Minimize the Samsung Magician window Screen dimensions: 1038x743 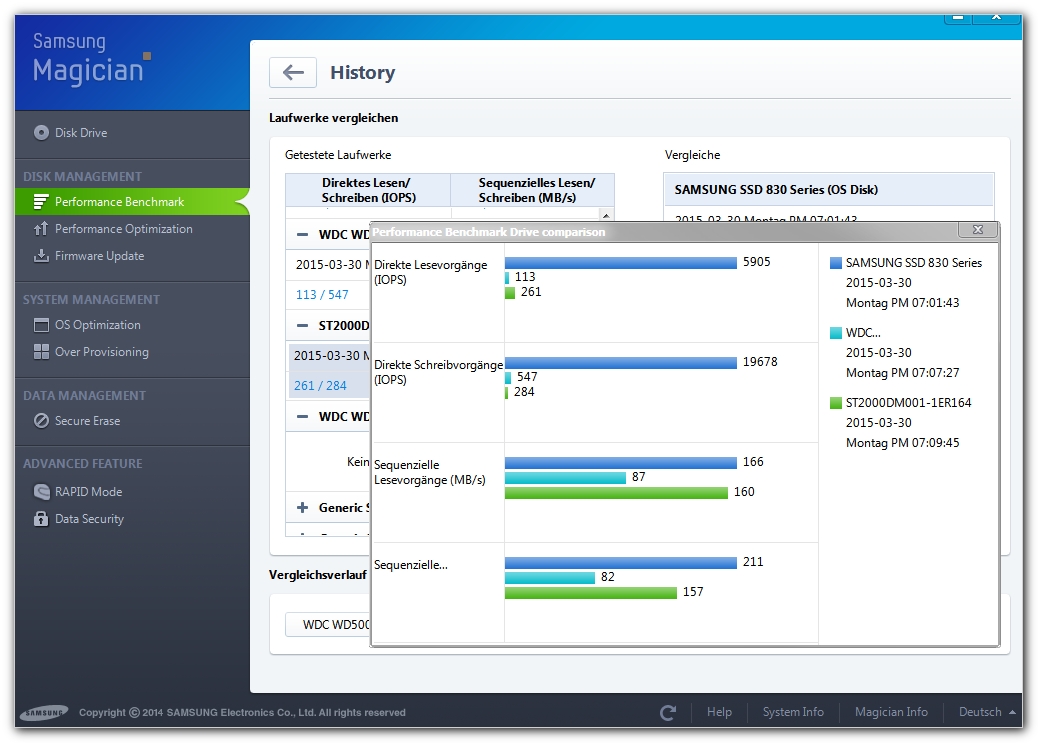pyautogui.click(x=958, y=18)
